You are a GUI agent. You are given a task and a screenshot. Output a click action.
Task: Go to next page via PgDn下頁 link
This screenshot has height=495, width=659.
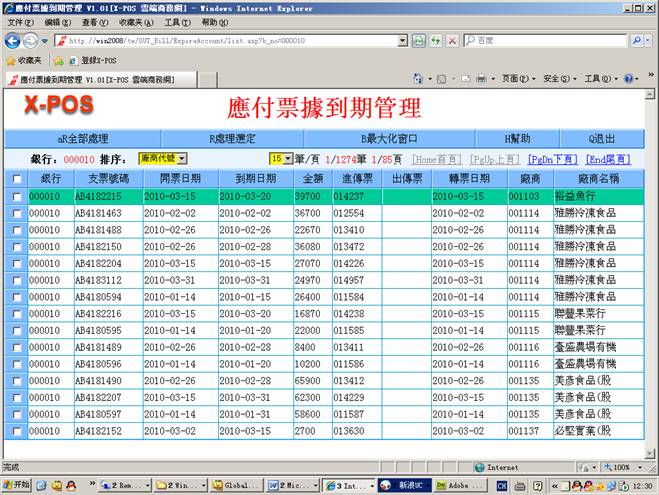point(551,159)
